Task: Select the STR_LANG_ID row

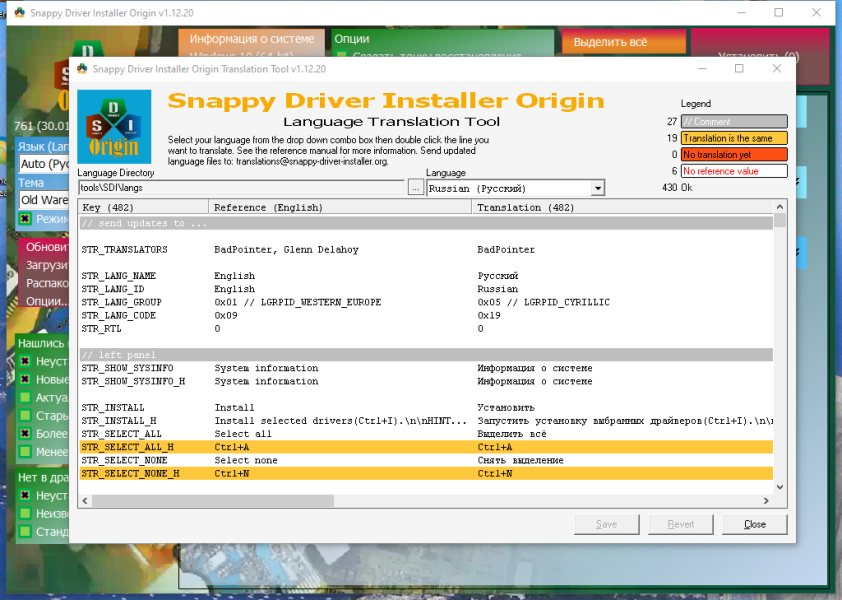Action: click(x=426, y=289)
